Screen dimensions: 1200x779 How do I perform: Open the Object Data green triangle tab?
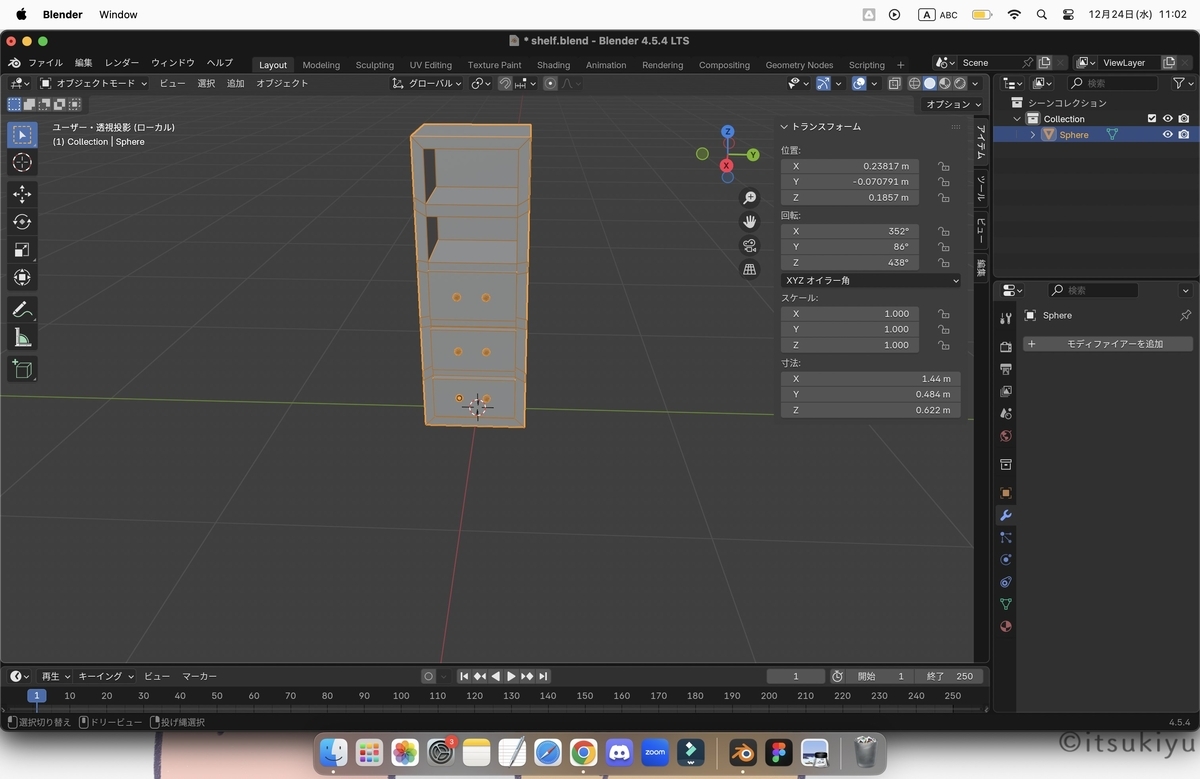(x=1006, y=604)
